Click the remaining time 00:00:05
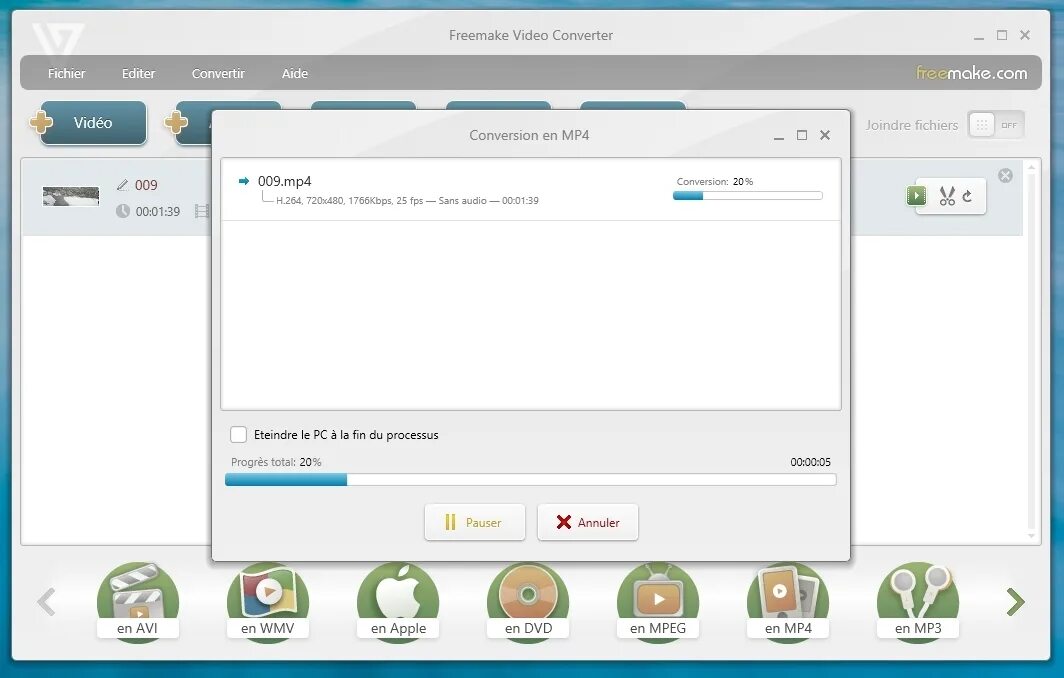The height and width of the screenshot is (678, 1064). pos(810,462)
